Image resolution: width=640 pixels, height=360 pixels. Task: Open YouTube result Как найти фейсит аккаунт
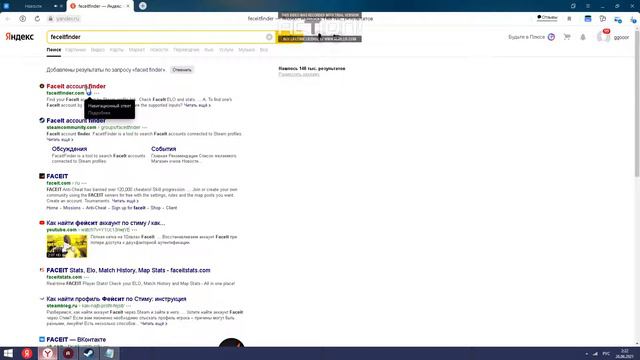point(106,223)
